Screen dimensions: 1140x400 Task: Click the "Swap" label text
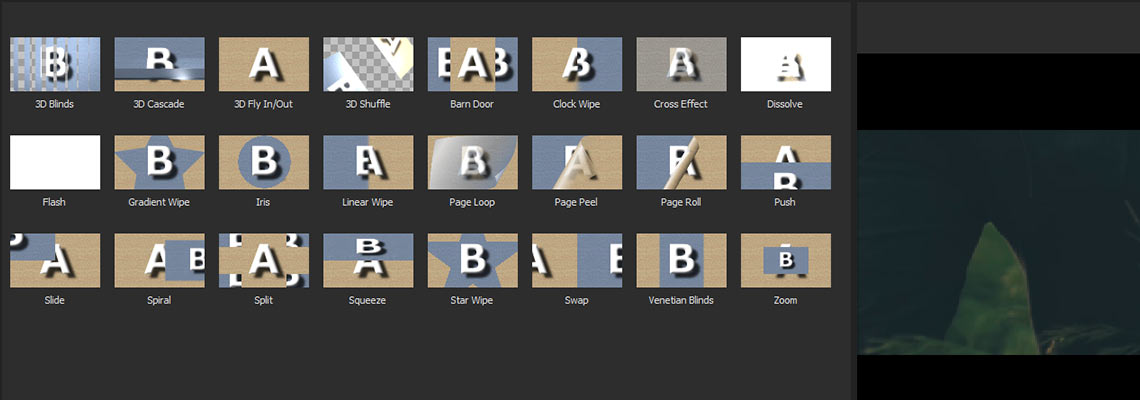577,300
